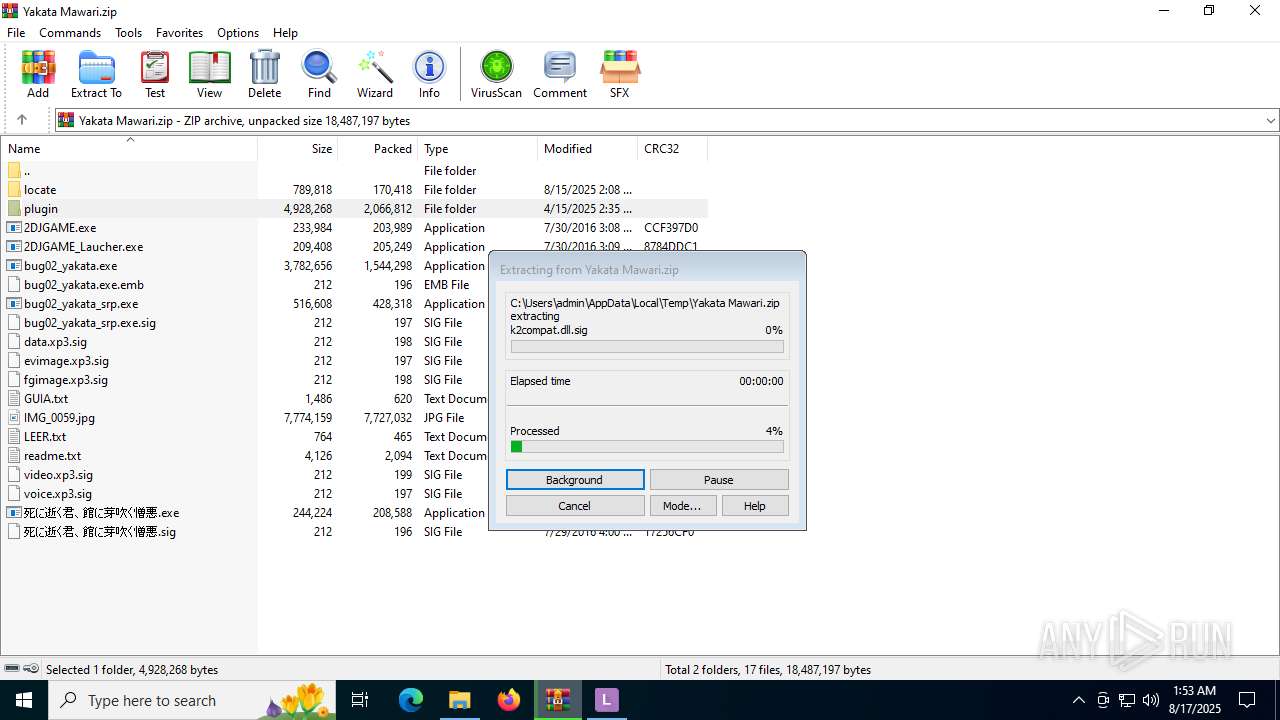Open the Options menu
The height and width of the screenshot is (720, 1280).
click(x=238, y=32)
